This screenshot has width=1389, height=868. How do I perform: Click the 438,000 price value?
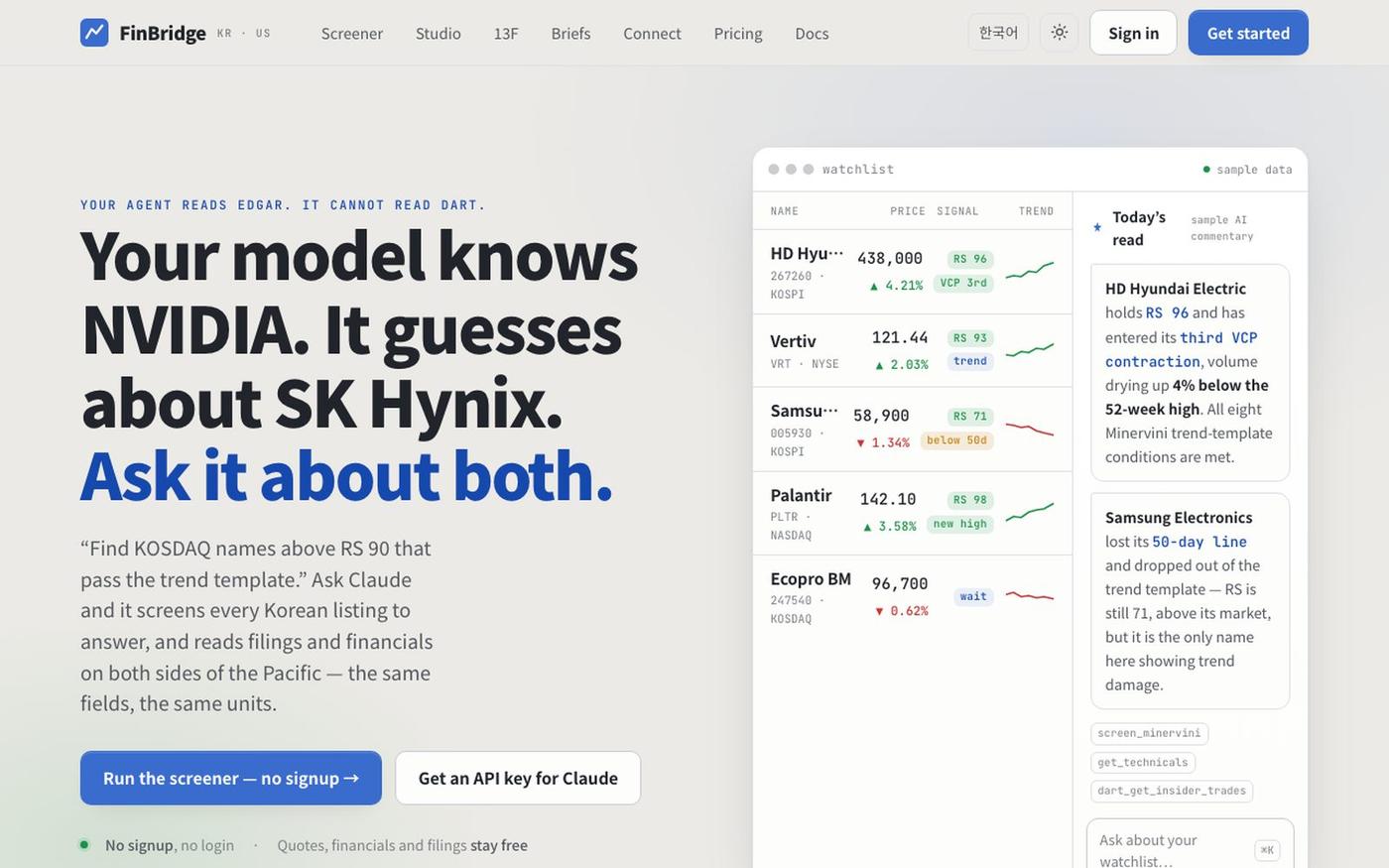pos(890,258)
